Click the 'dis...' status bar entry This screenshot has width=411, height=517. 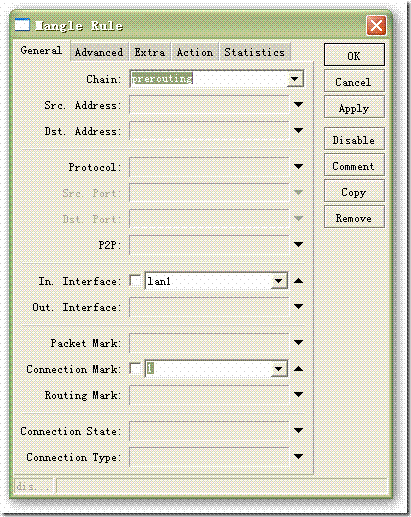click(33, 486)
